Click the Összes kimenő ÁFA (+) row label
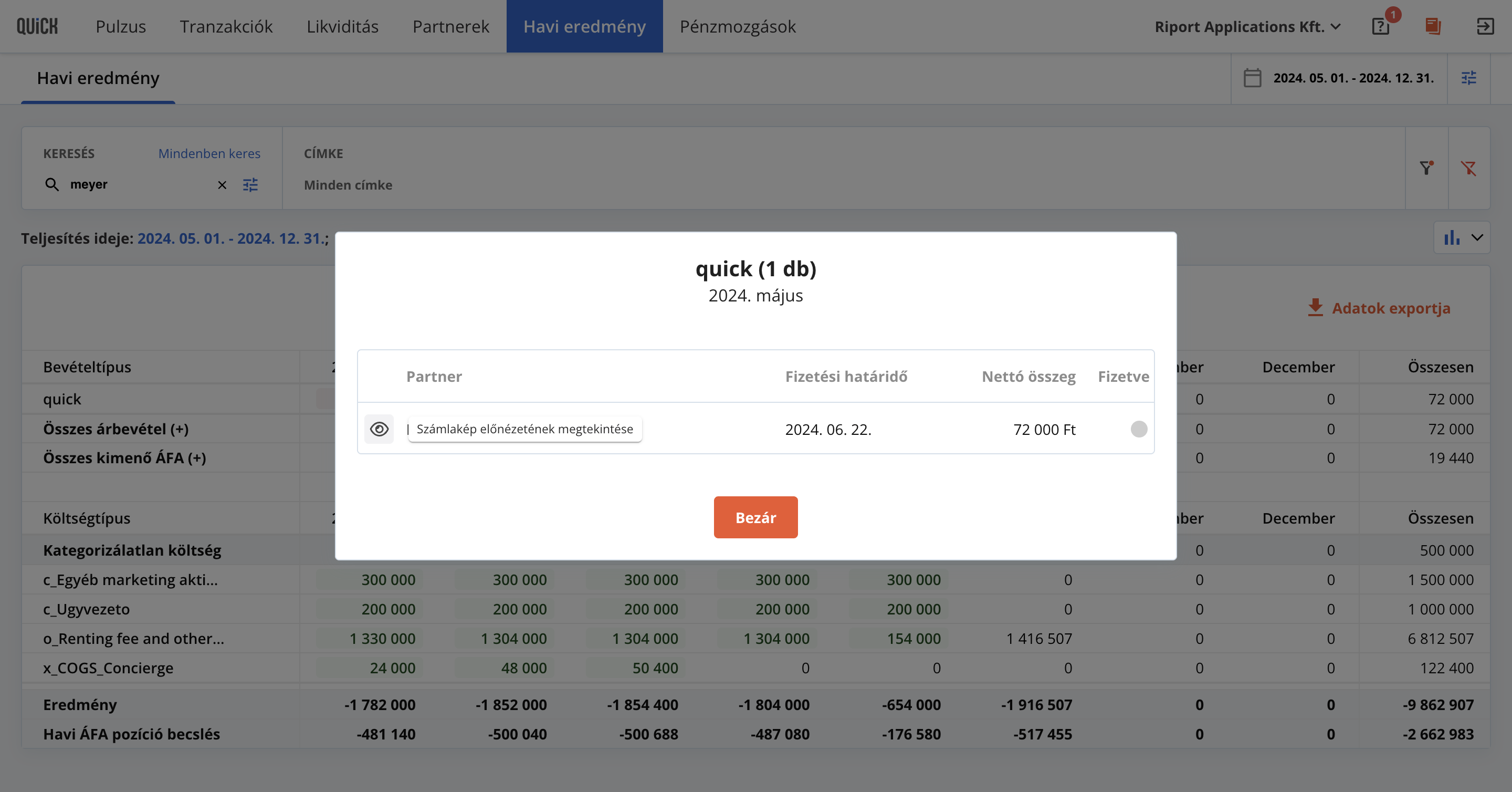This screenshot has height=792, width=1512. [x=124, y=458]
